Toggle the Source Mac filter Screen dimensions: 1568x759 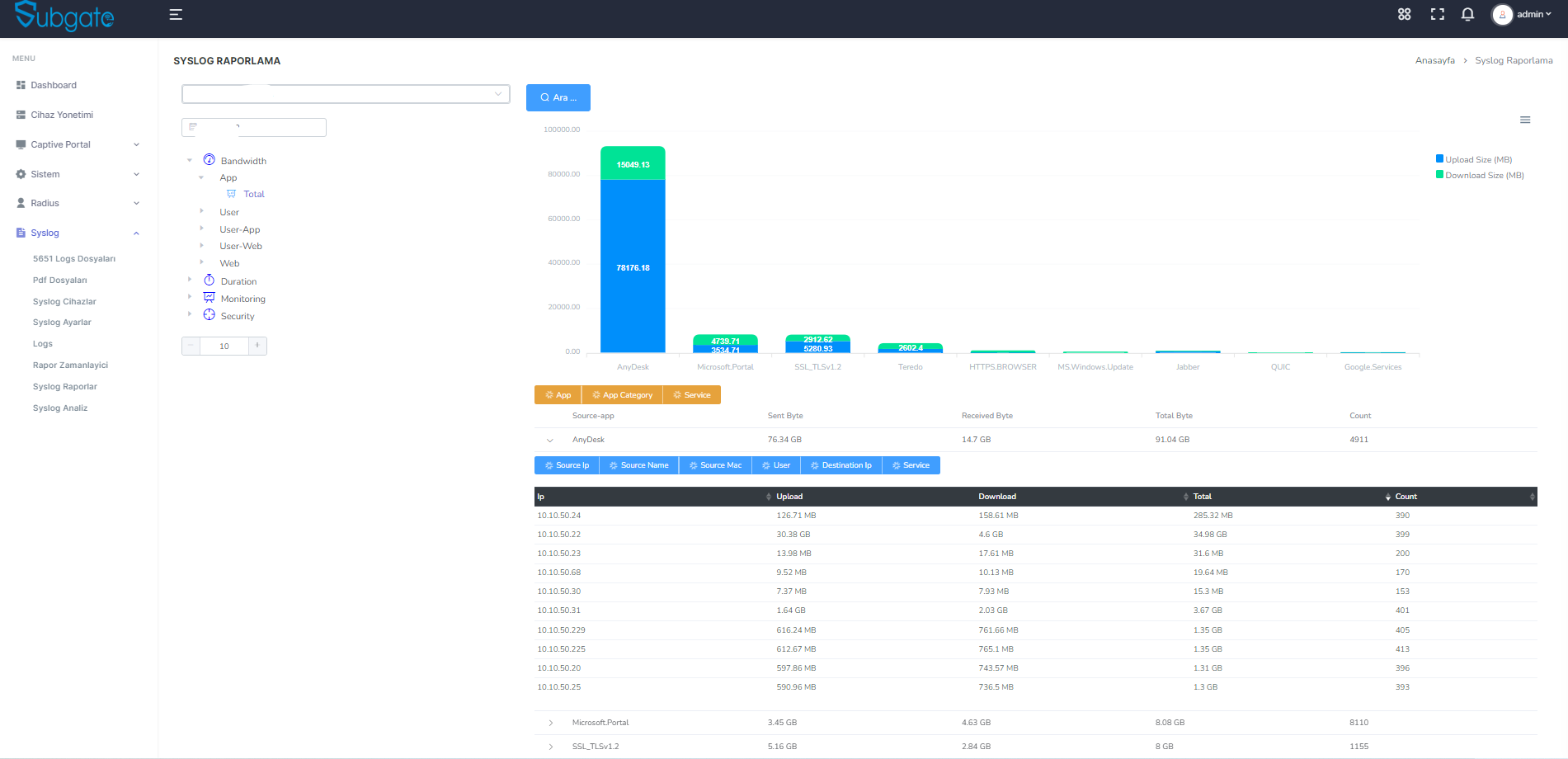click(715, 465)
